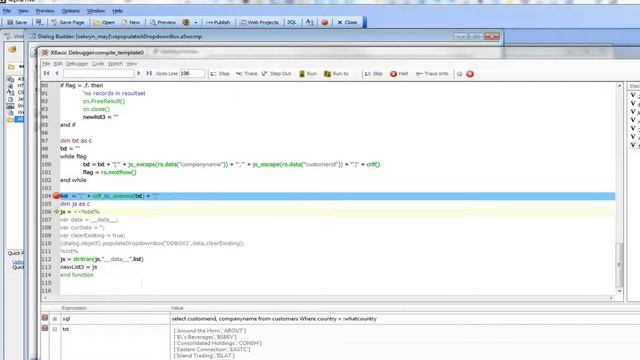This screenshot has width=640, height=360.
Task: Open Web Projects from the toolbar
Action: 259,22
